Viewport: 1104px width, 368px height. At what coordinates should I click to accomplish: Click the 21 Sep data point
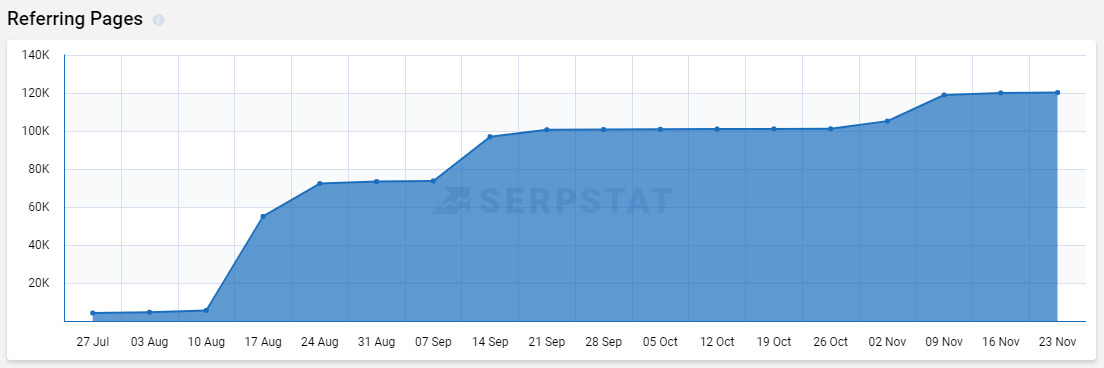[546, 129]
